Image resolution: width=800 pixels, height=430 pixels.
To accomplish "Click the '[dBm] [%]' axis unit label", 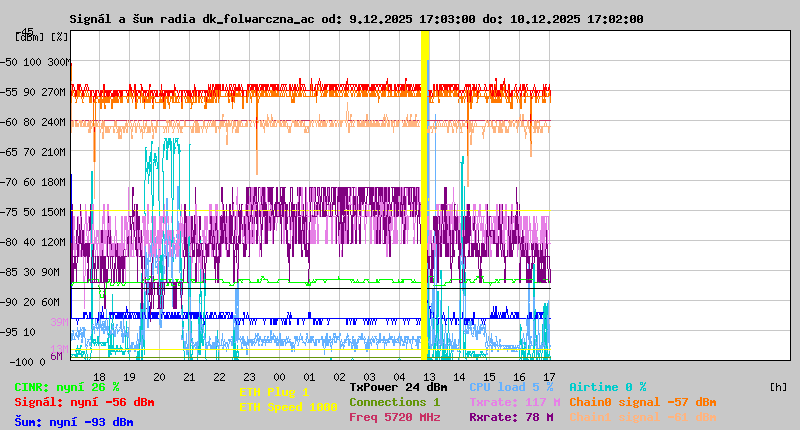I will click(41, 37).
